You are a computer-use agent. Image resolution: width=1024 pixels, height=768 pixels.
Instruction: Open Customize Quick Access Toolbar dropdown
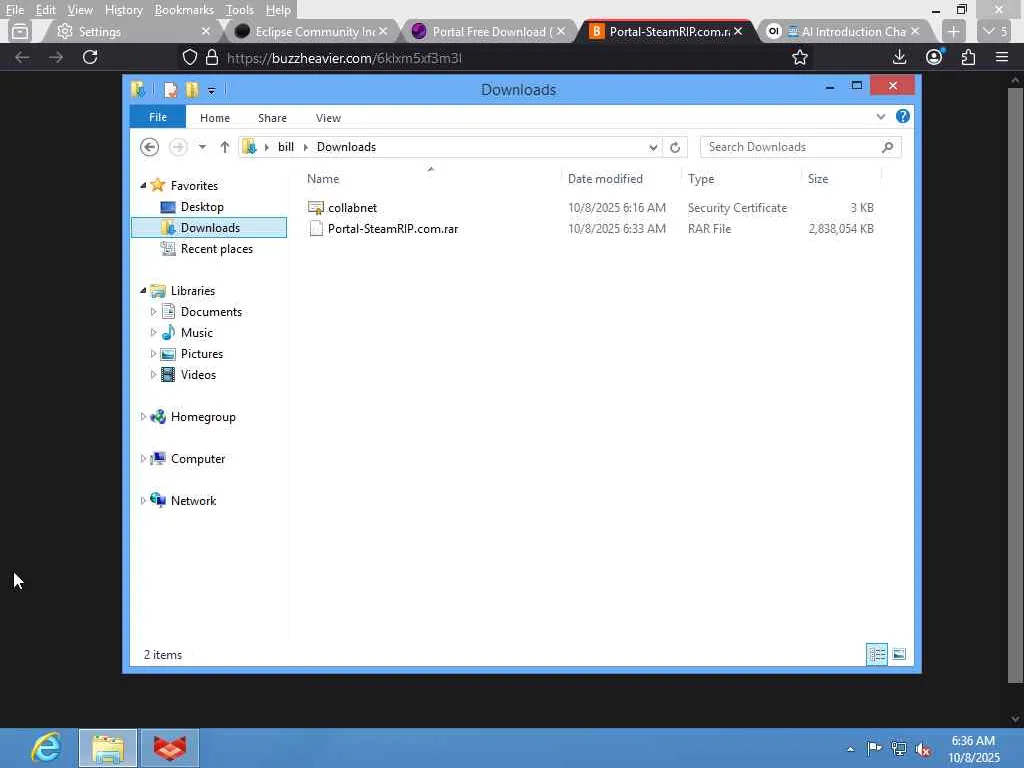pos(212,91)
